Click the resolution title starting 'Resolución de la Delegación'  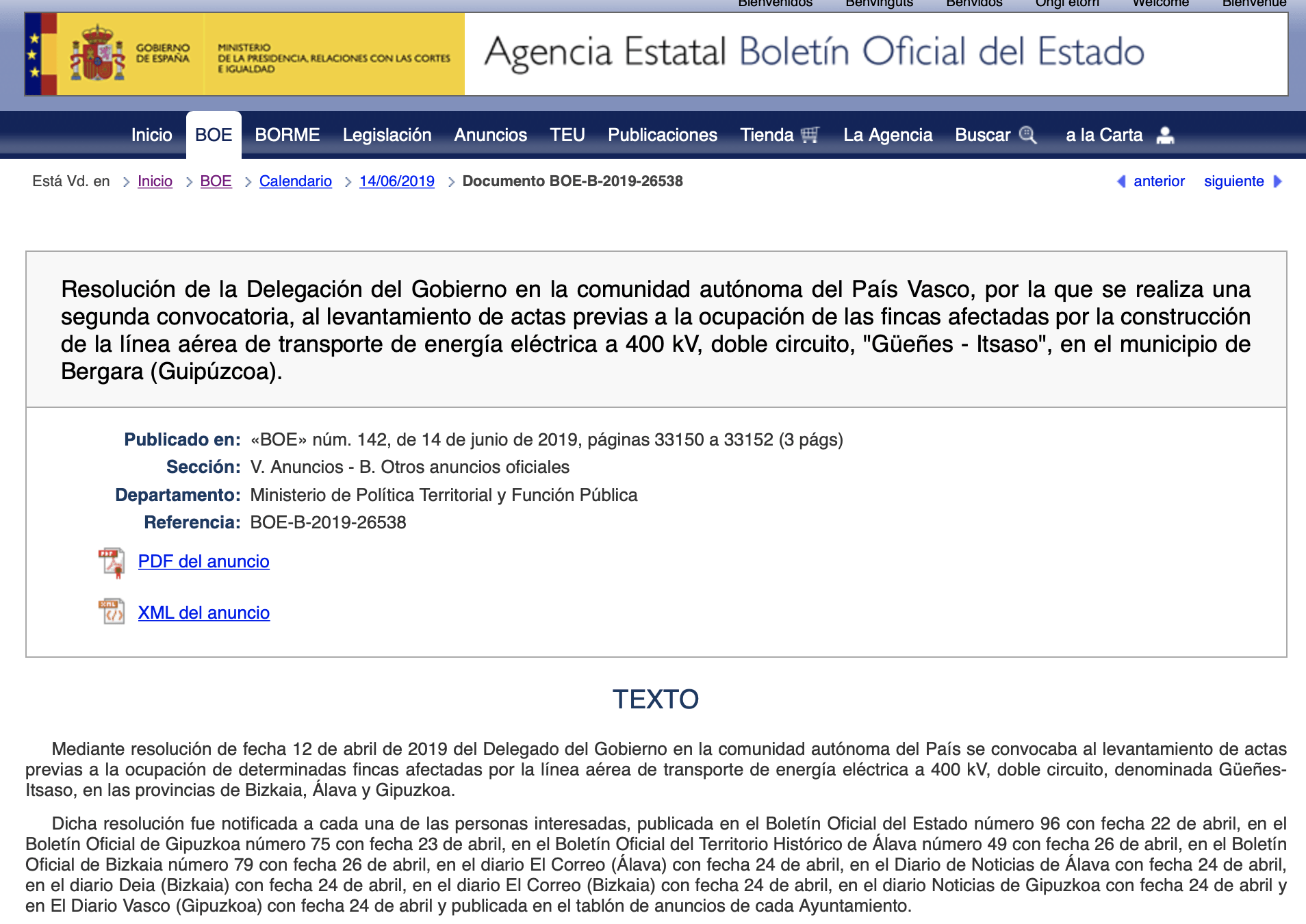pyautogui.click(x=655, y=330)
